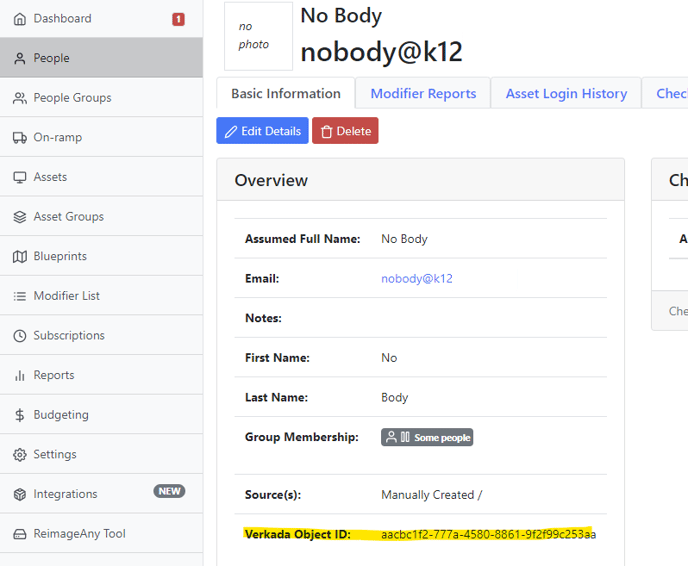
Task: Select the On-ramp truck icon
Action: pos(20,138)
